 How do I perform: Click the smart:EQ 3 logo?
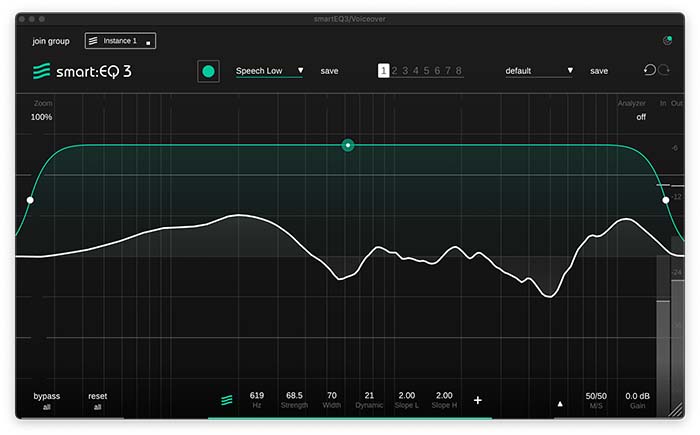click(82, 71)
